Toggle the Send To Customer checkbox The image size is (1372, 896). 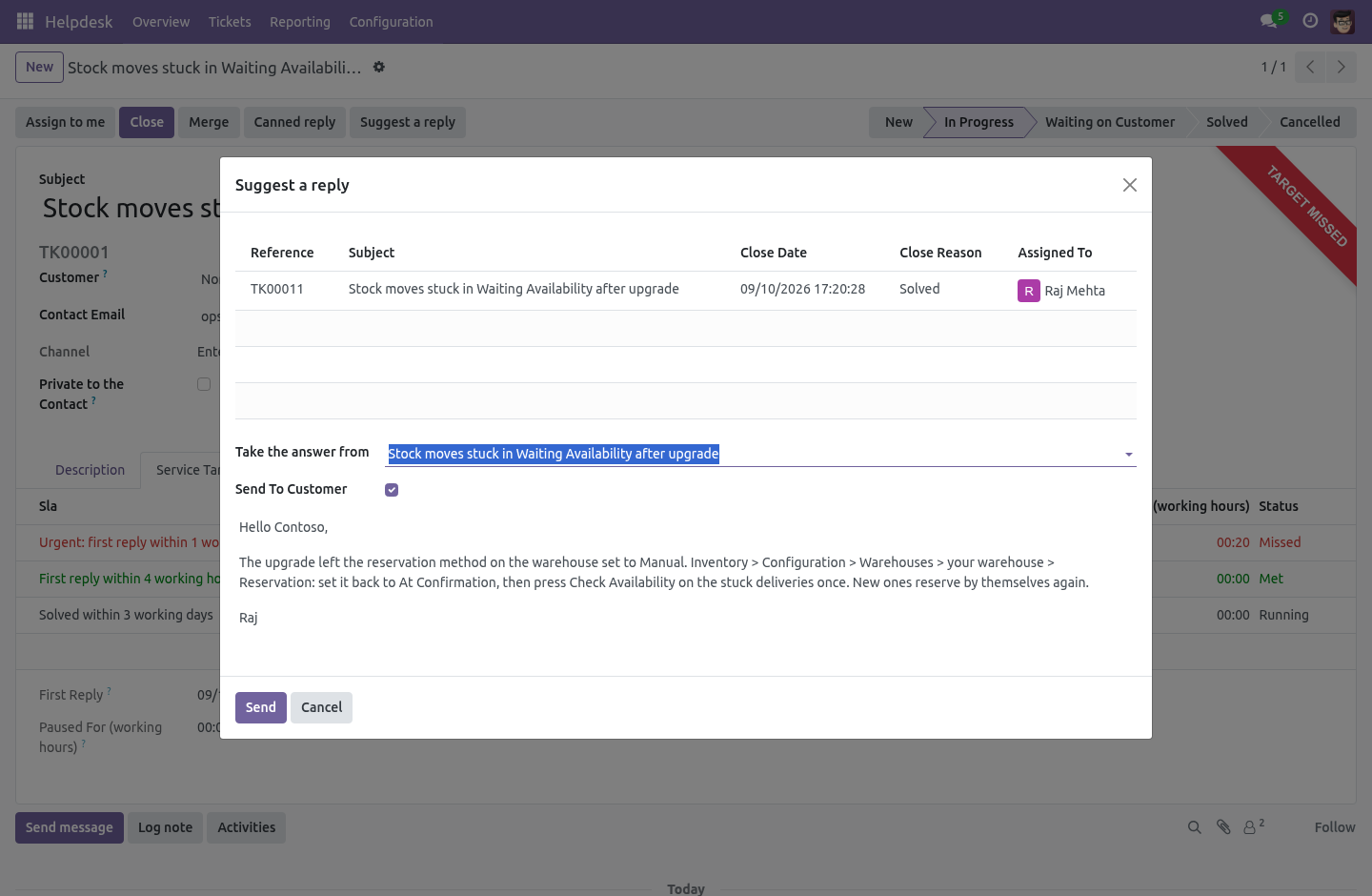[x=392, y=490]
